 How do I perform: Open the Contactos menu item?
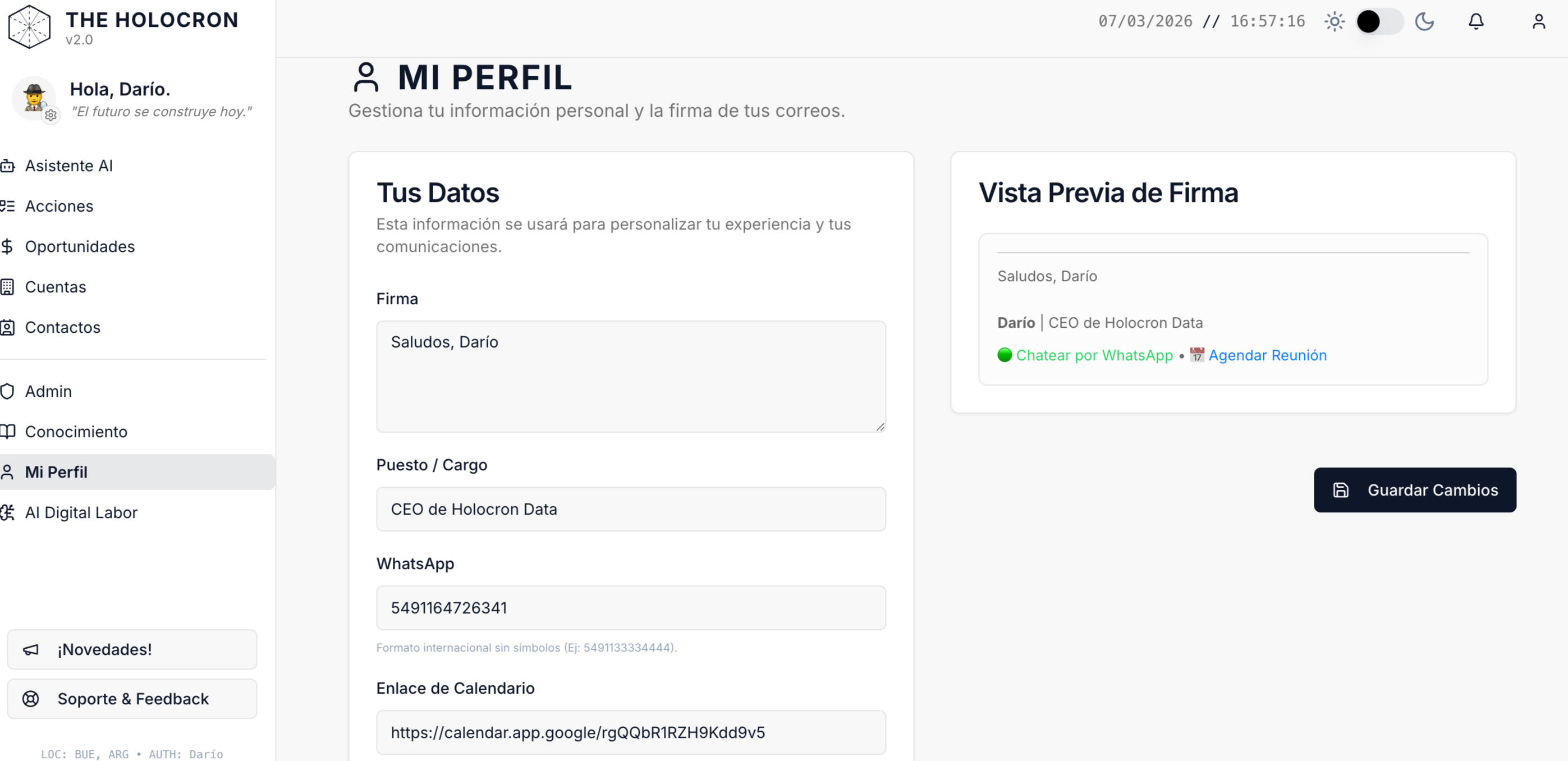pos(63,328)
